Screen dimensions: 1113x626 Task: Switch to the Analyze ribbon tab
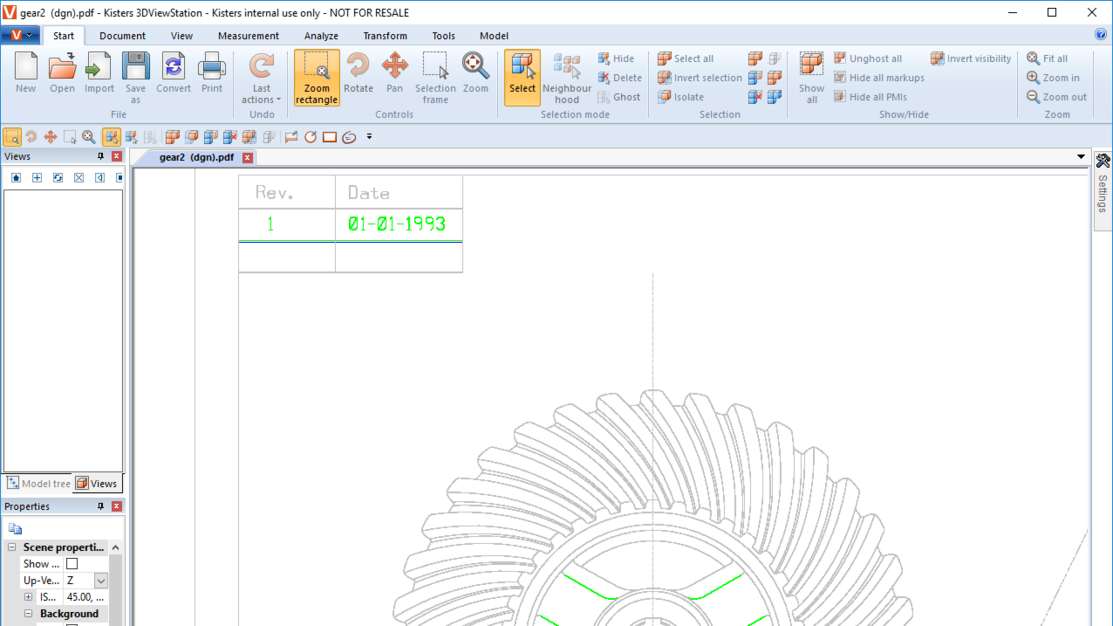(321, 35)
